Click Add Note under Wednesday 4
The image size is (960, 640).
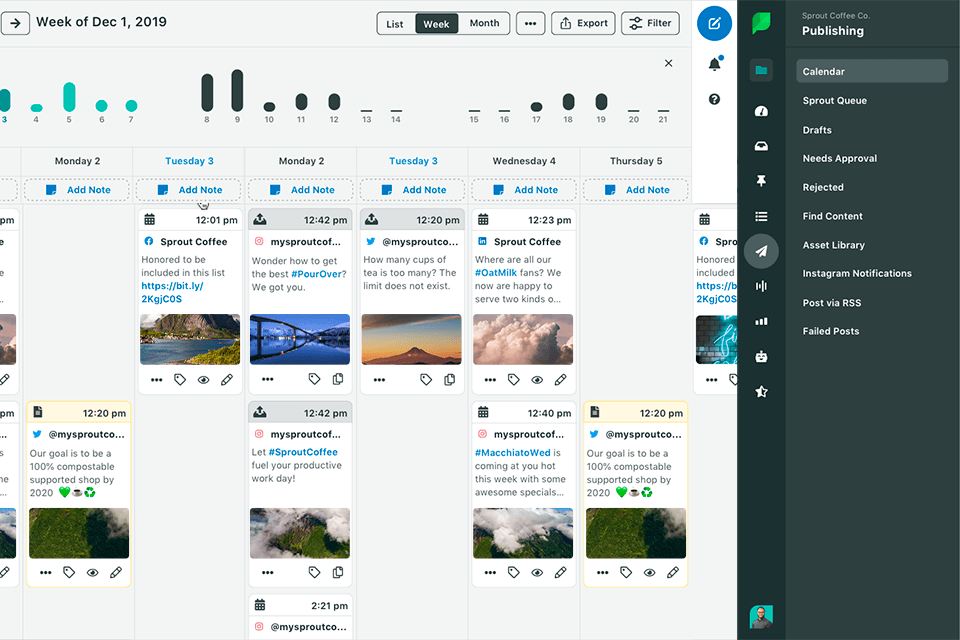tap(525, 190)
